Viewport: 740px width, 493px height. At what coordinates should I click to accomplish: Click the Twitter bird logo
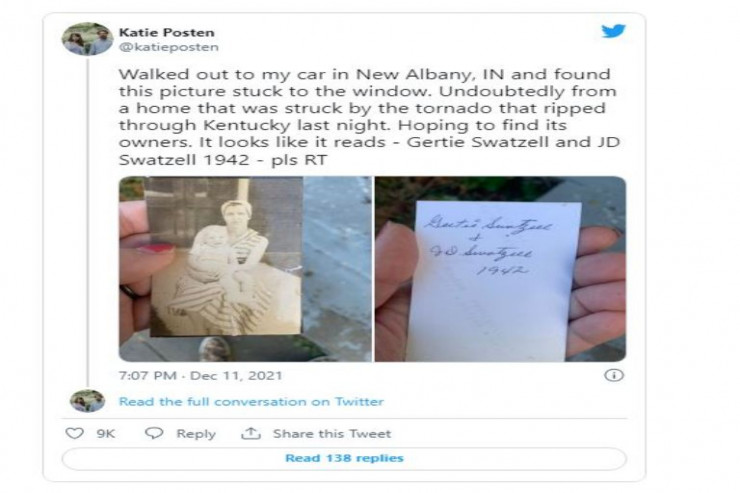(613, 31)
